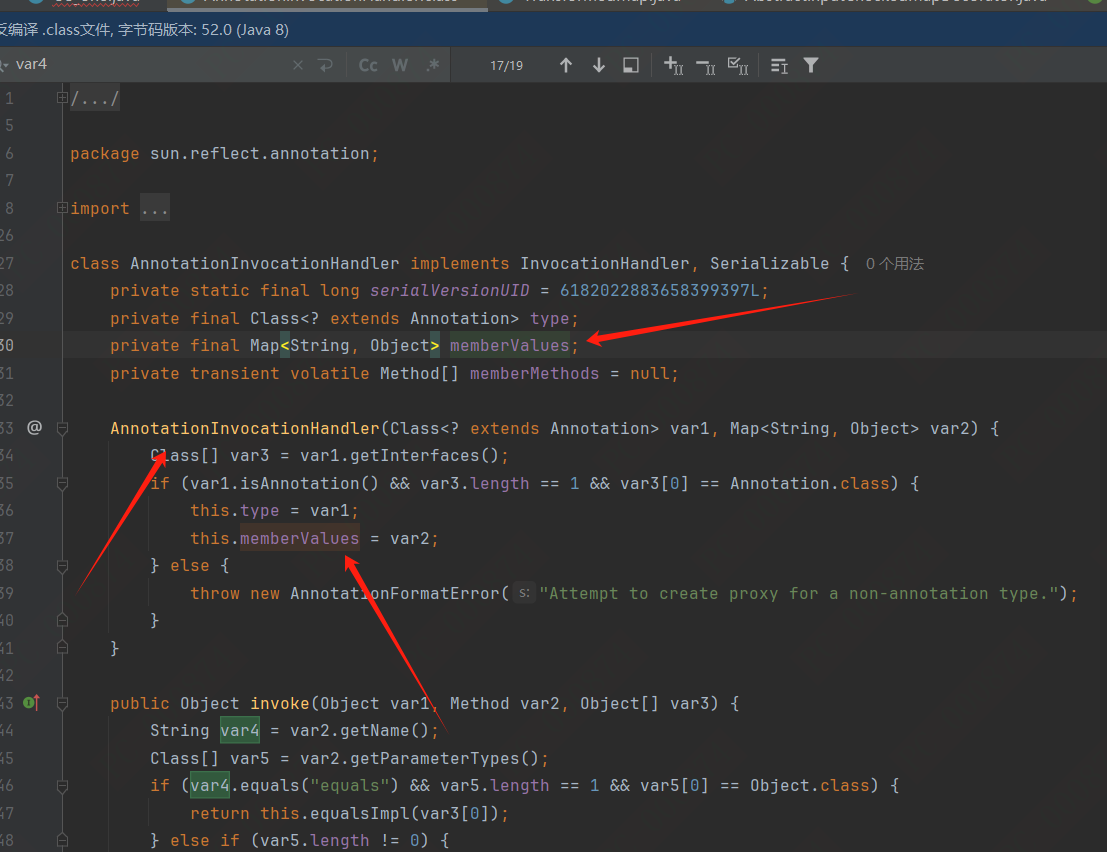Click the invoke method name
The width and height of the screenshot is (1107, 852).
coord(280,704)
